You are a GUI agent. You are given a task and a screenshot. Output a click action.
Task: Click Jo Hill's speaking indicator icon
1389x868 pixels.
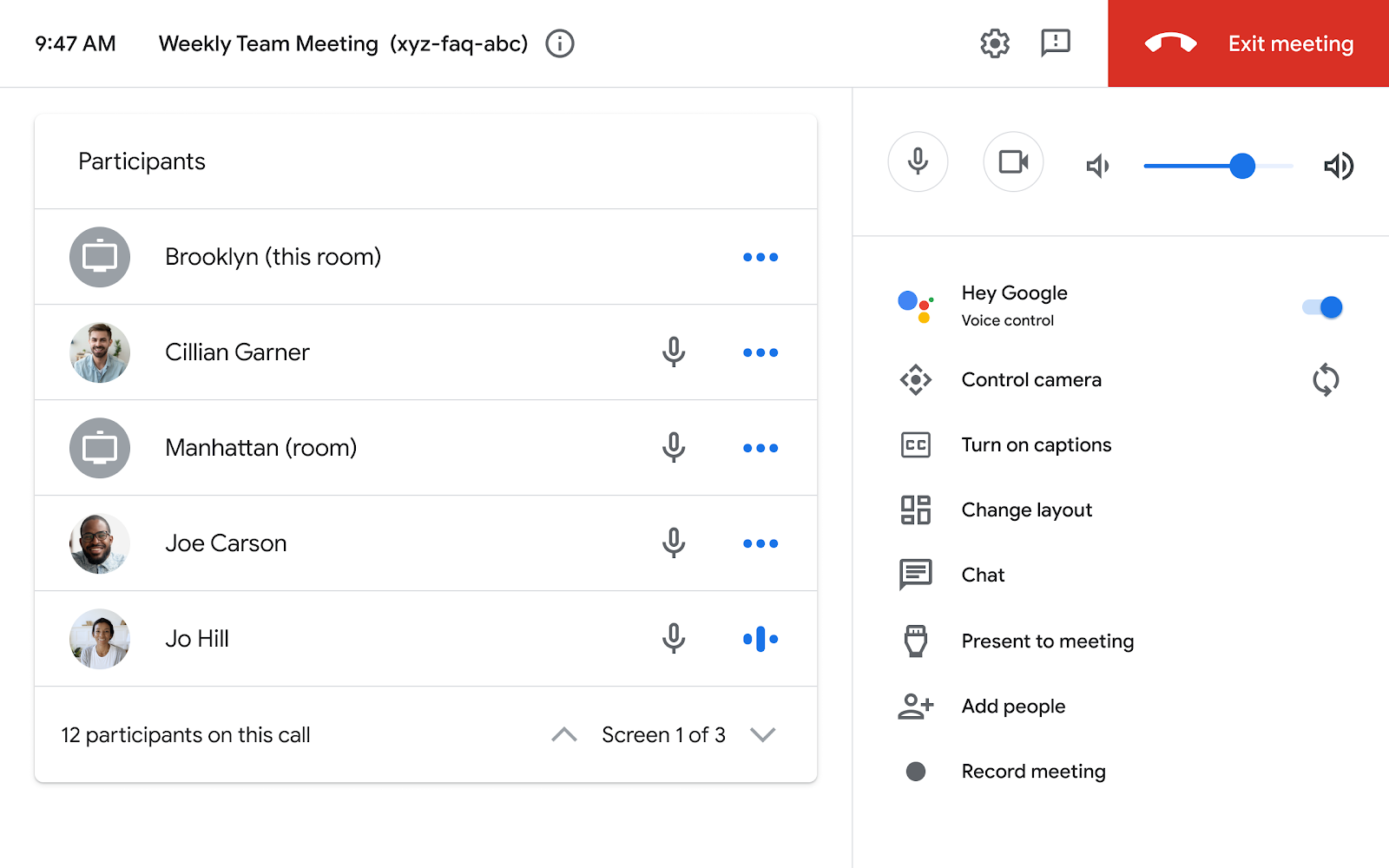760,639
